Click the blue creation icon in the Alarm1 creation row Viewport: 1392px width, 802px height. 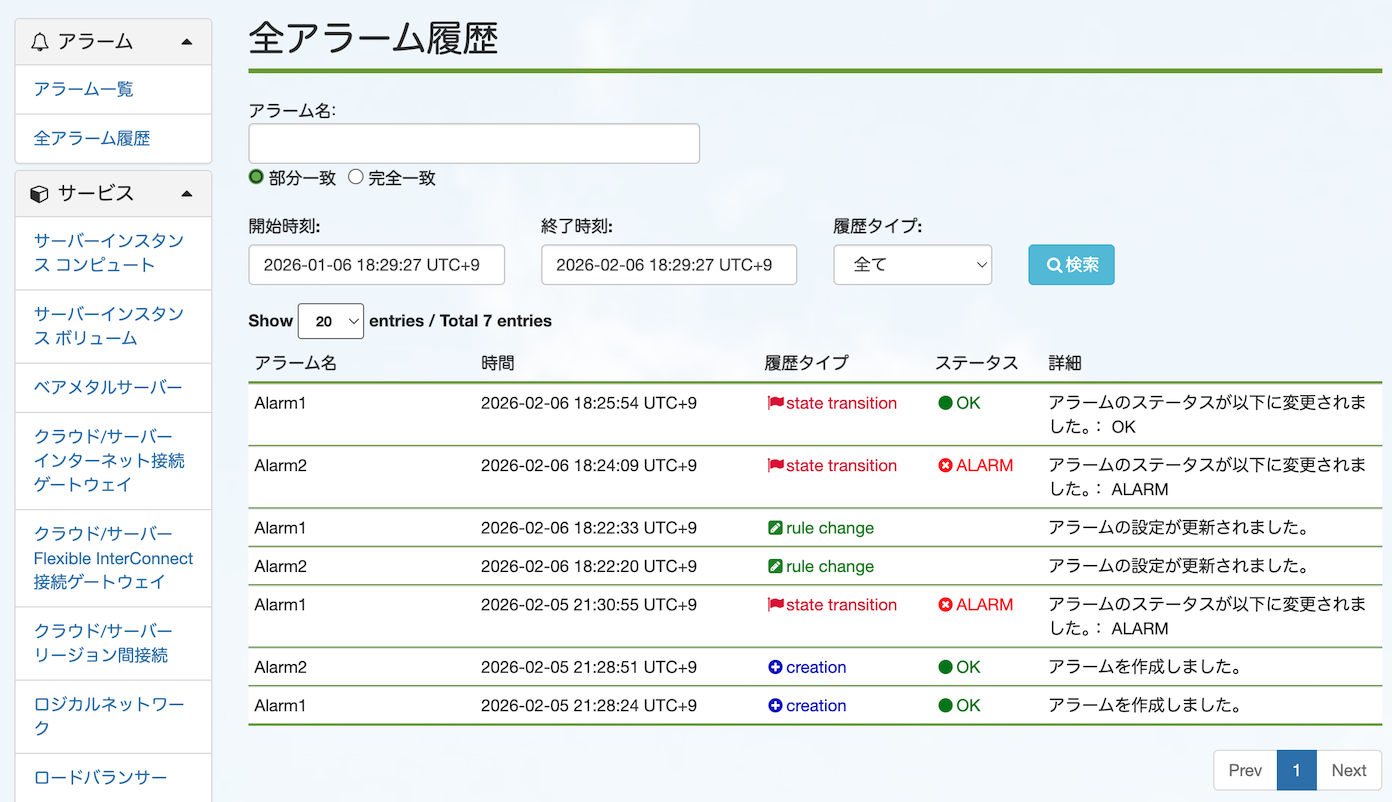tap(777, 705)
